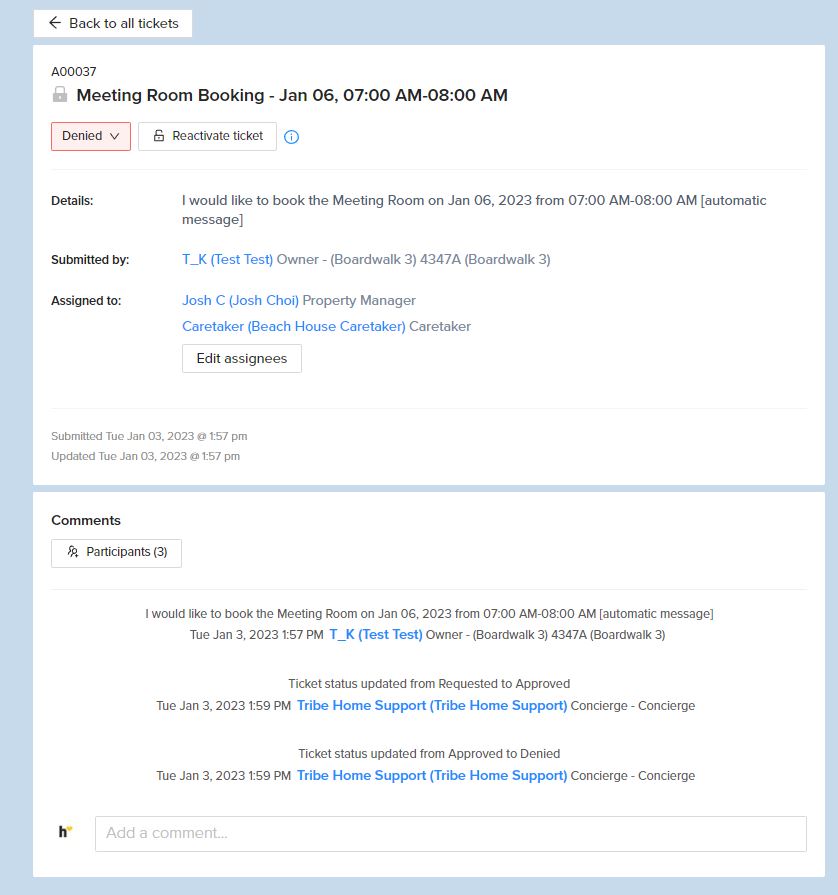
Task: Click the Reactivate ticket button
Action: (207, 136)
